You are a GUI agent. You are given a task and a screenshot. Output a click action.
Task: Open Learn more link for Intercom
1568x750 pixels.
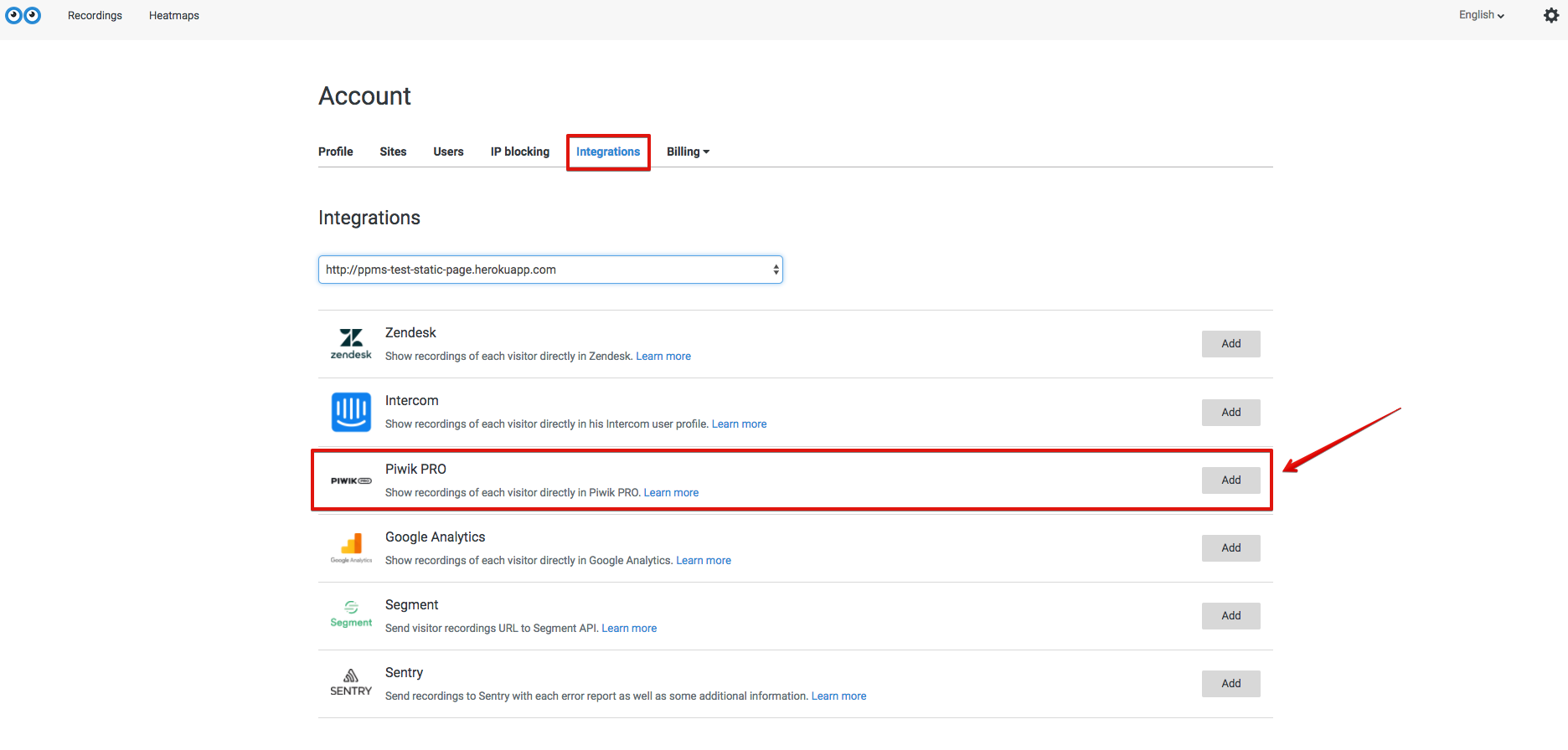[x=740, y=424]
